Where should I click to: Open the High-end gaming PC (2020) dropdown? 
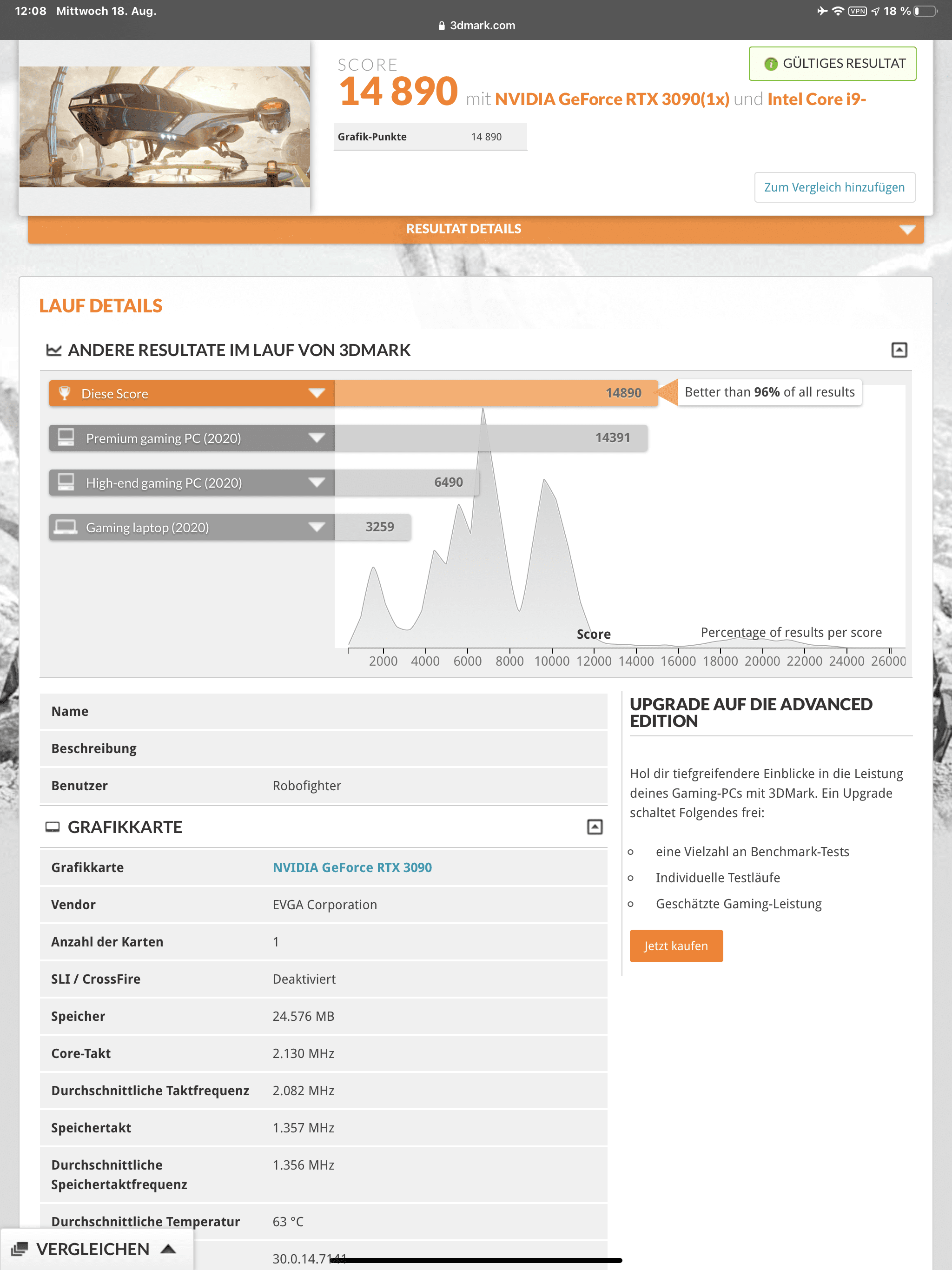(x=317, y=482)
